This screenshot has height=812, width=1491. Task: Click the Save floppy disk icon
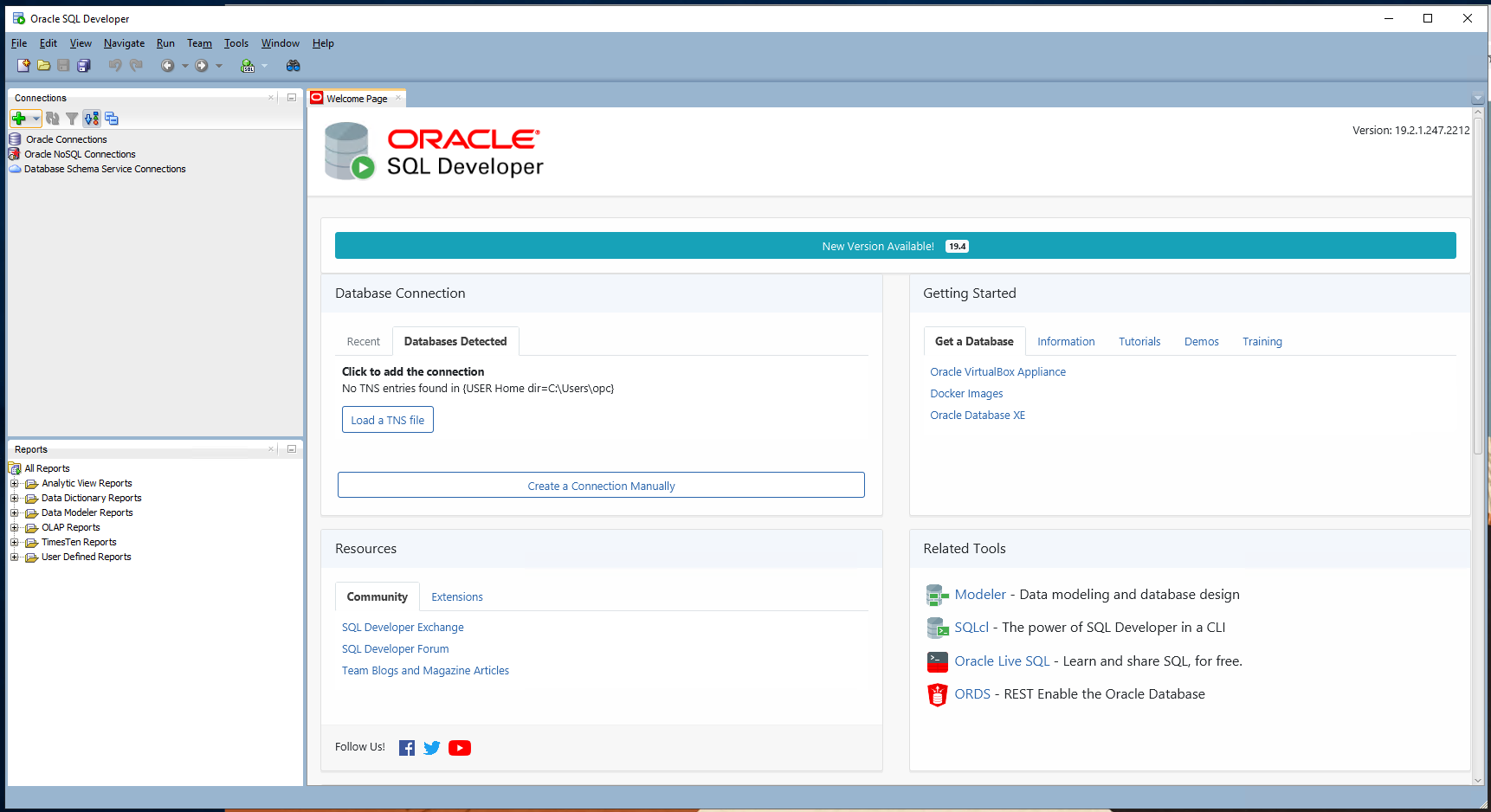coord(63,66)
